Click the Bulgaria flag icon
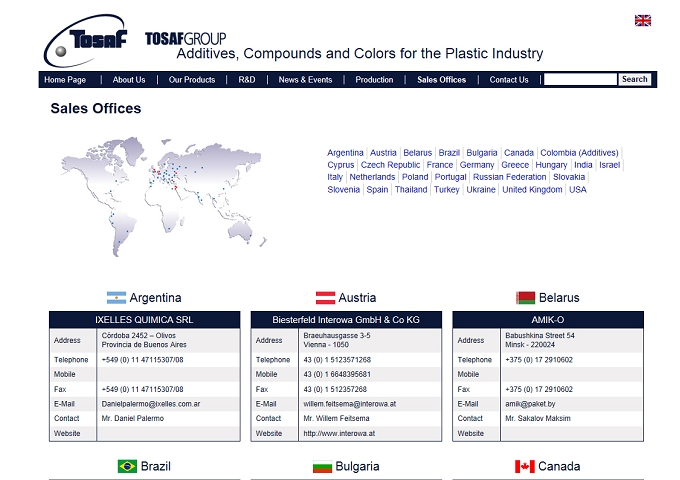 pos(322,467)
